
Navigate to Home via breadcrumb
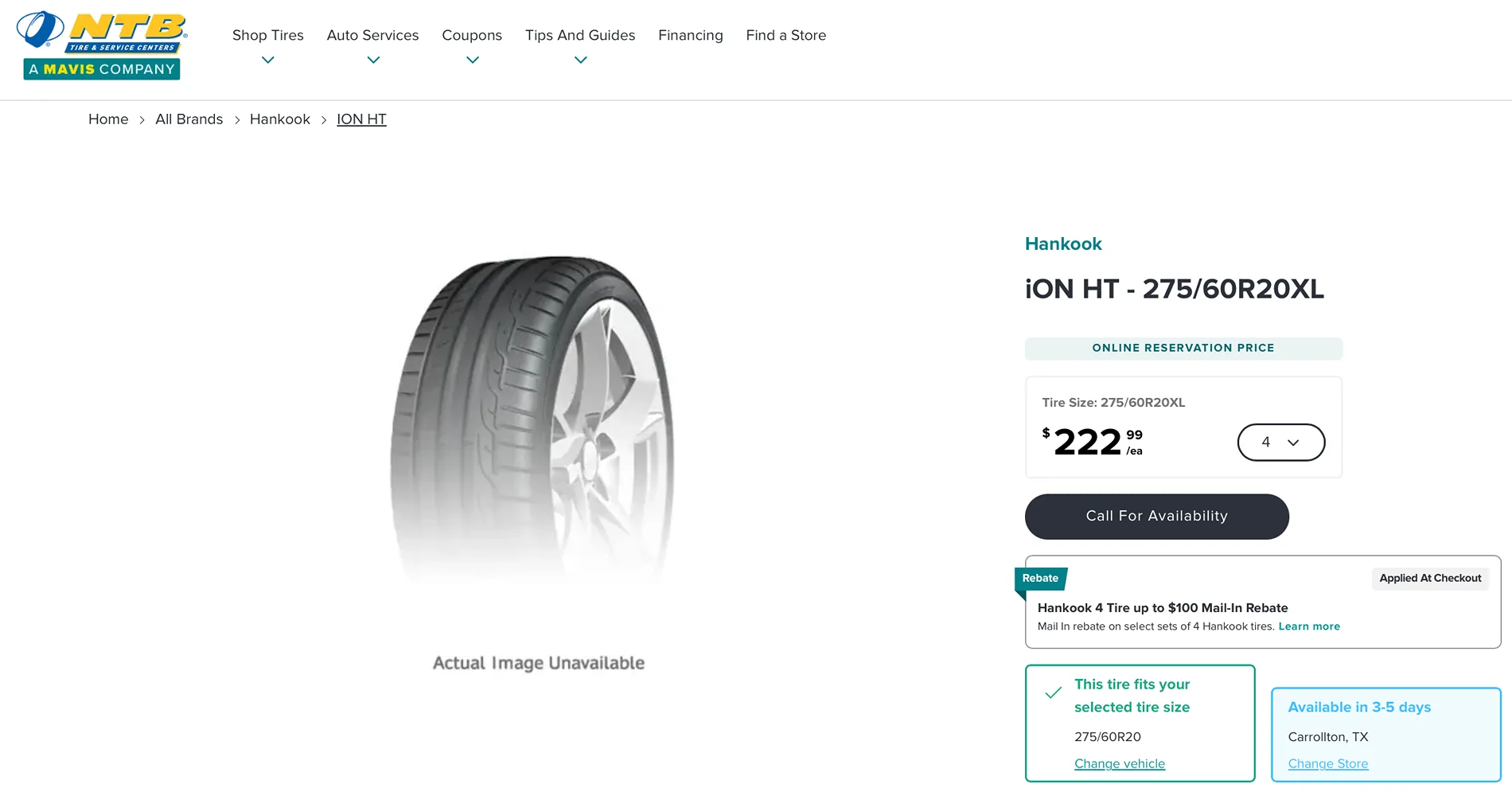tap(107, 119)
